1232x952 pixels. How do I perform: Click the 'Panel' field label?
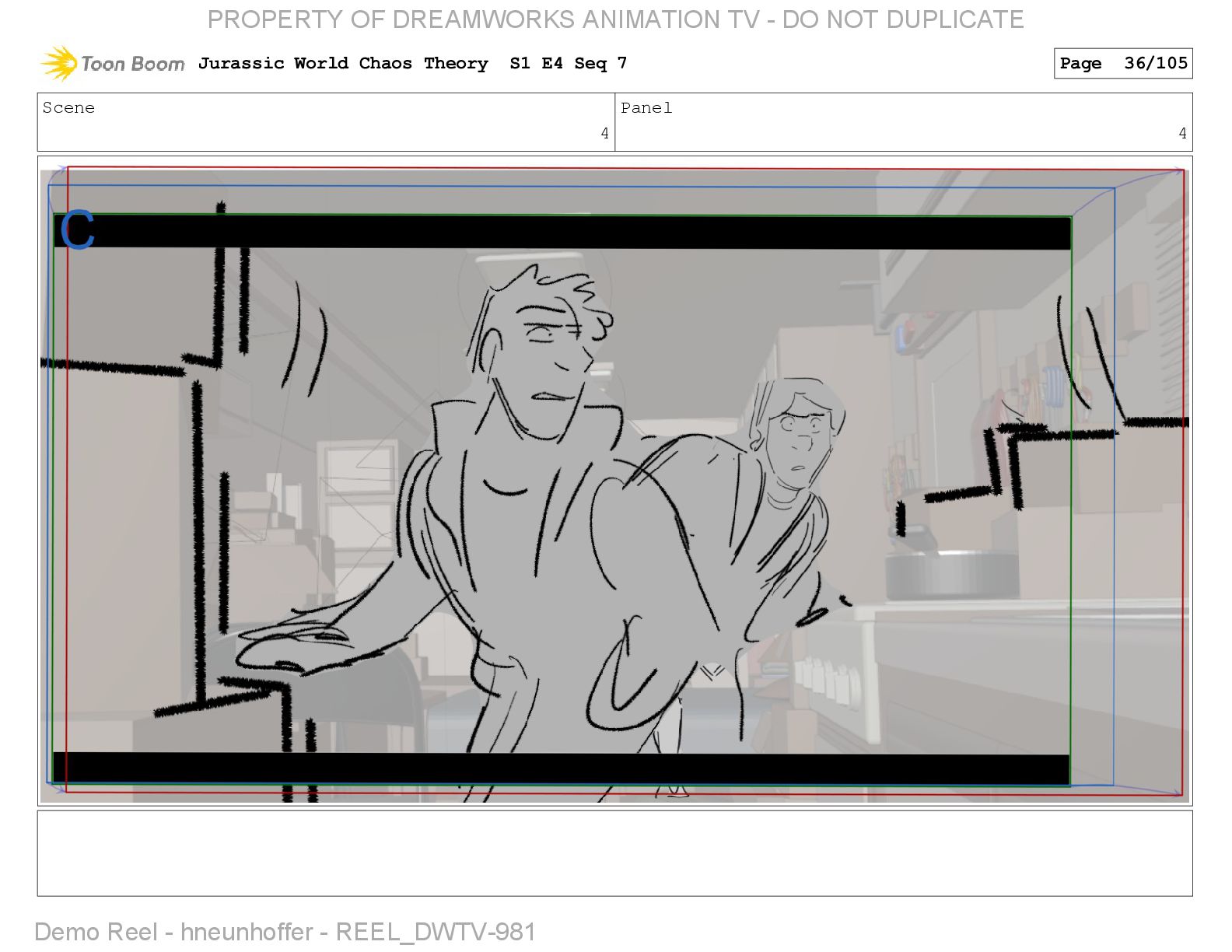click(646, 108)
